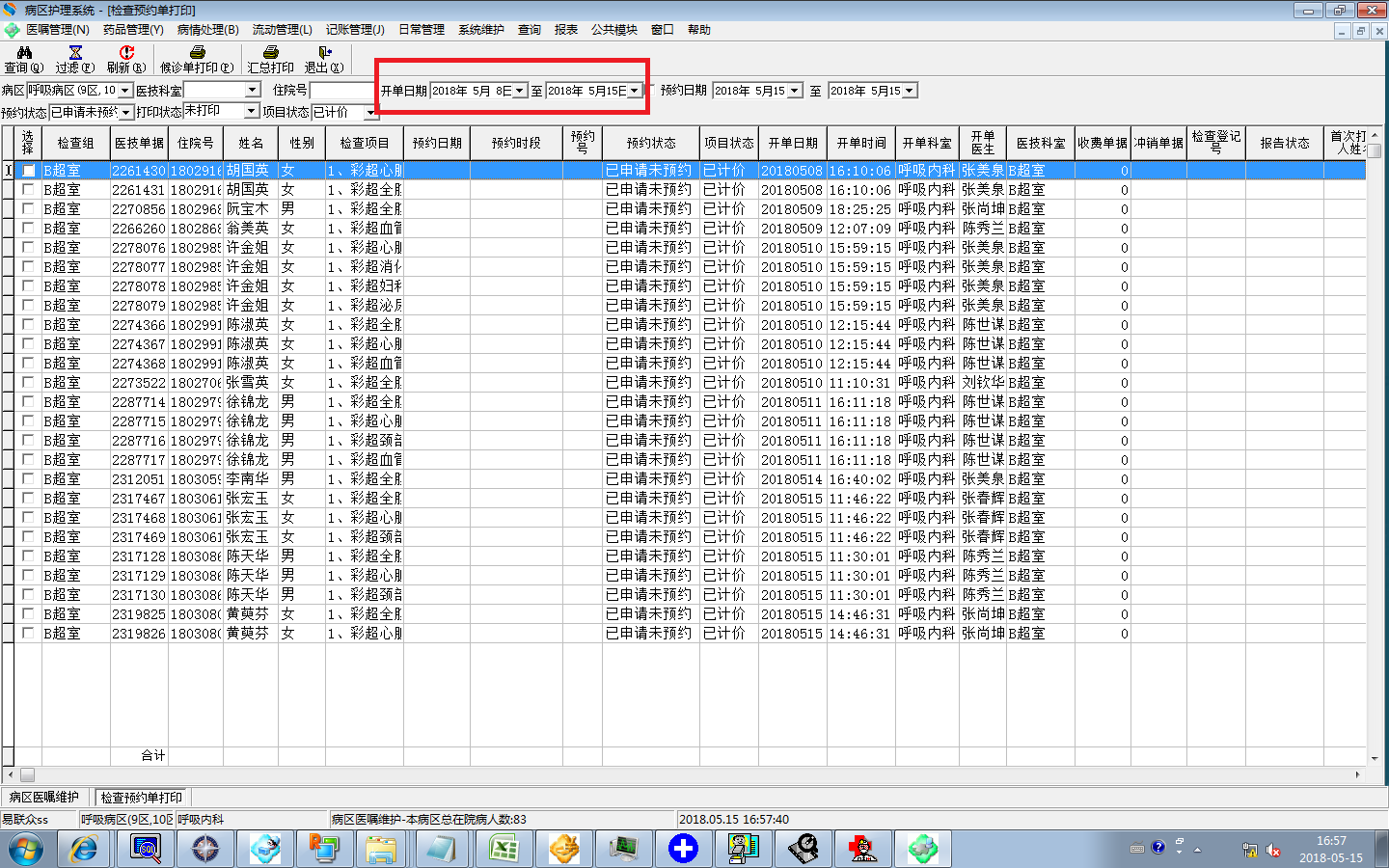Expand the 病区 ward dropdown
The height and width of the screenshot is (868, 1389).
pyautogui.click(x=125, y=91)
